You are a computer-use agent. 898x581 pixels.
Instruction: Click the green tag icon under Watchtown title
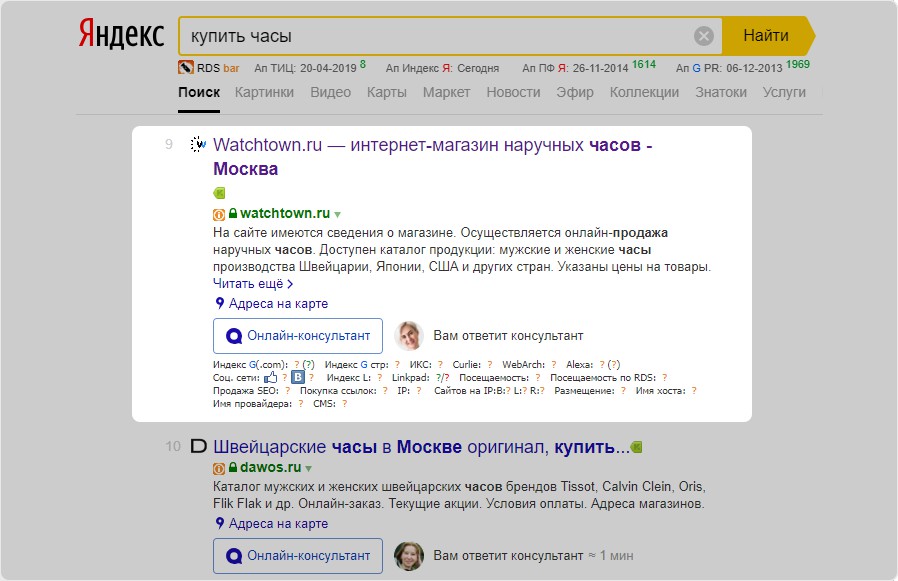coord(219,193)
